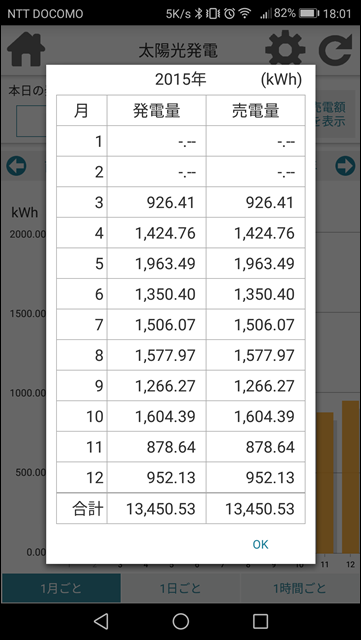361x640 pixels.
Task: Open settings via the gear icon
Action: [285, 49]
